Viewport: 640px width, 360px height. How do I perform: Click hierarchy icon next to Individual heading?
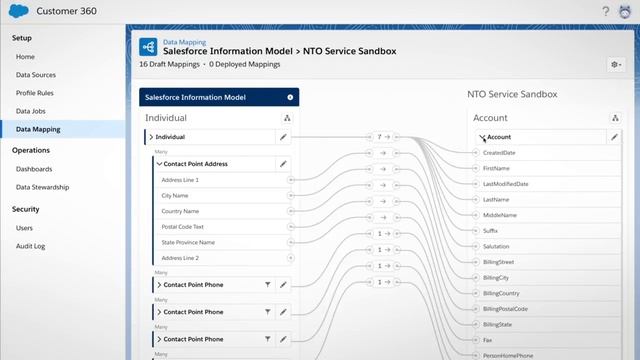[287, 118]
